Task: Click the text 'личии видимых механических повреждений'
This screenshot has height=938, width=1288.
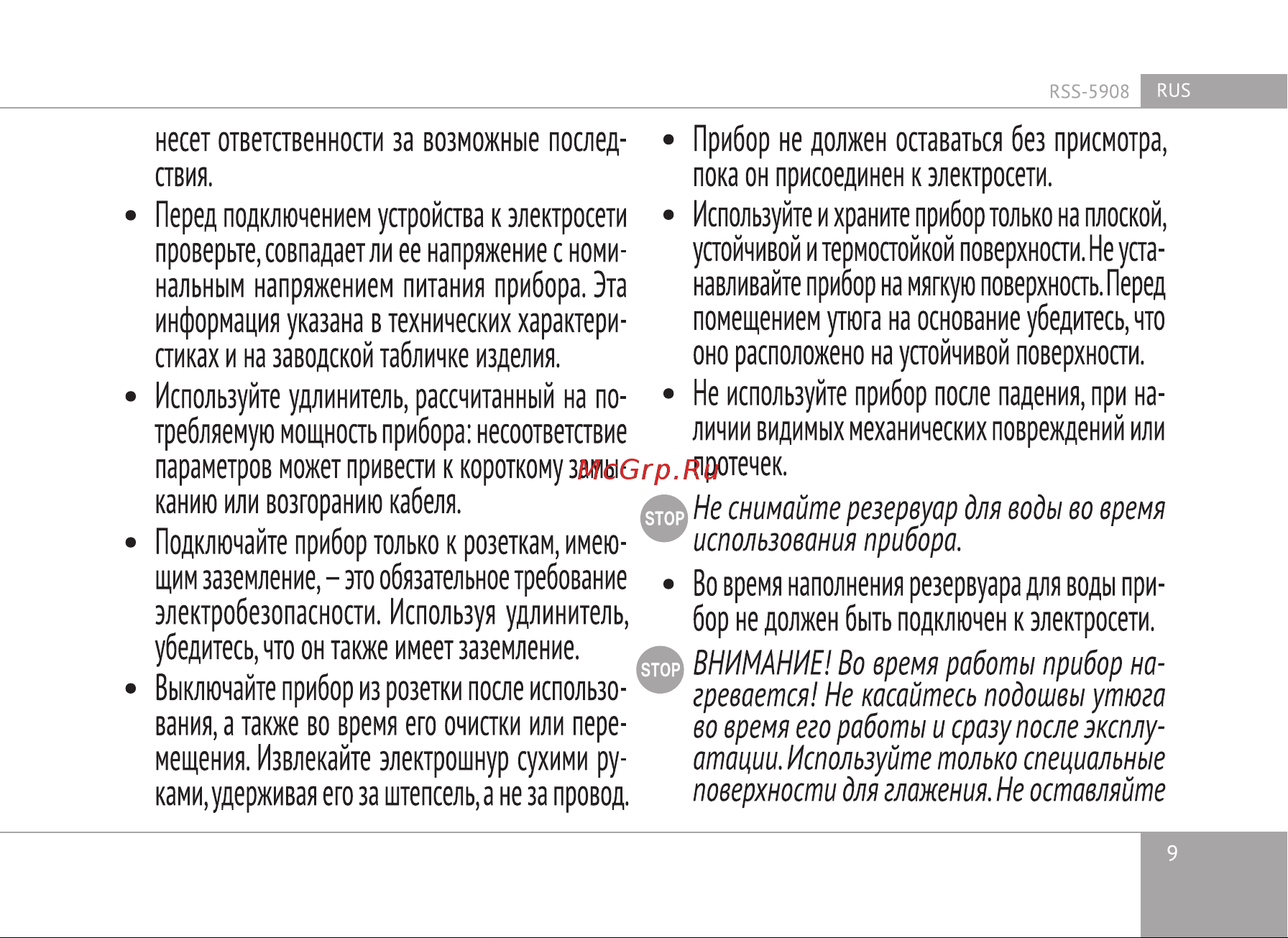Action: click(x=908, y=430)
